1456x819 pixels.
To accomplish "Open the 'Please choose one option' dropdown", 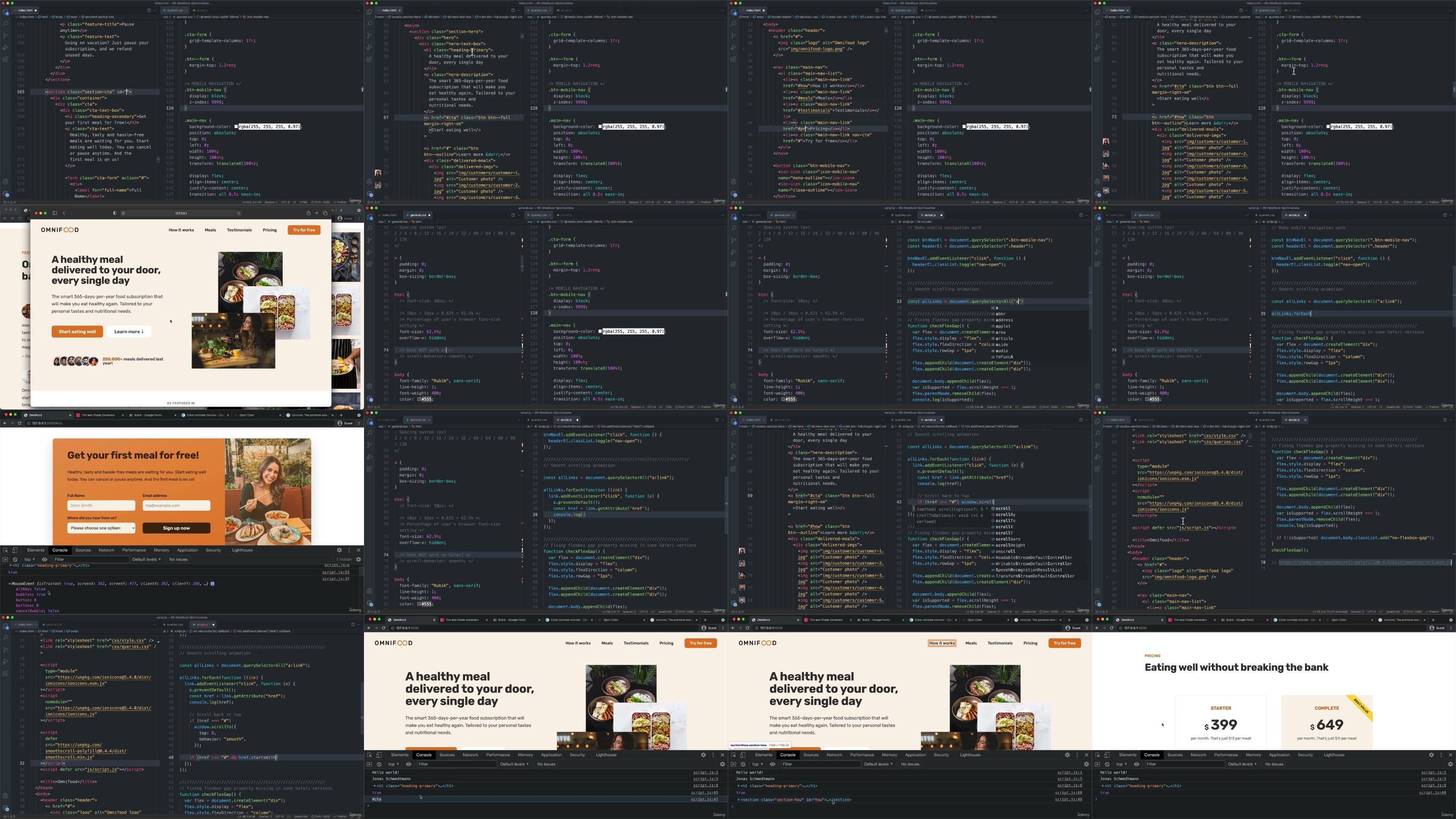I will point(101,528).
